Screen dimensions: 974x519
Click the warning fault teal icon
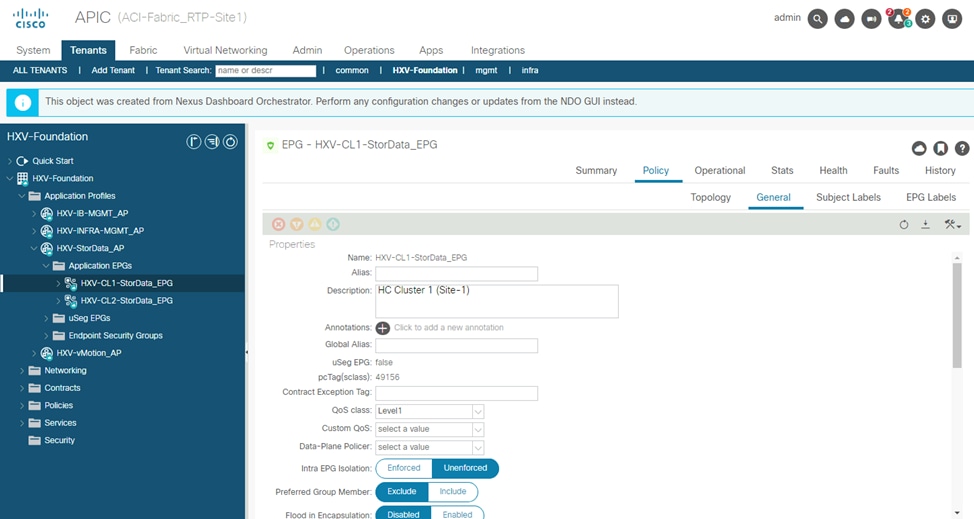point(333,224)
